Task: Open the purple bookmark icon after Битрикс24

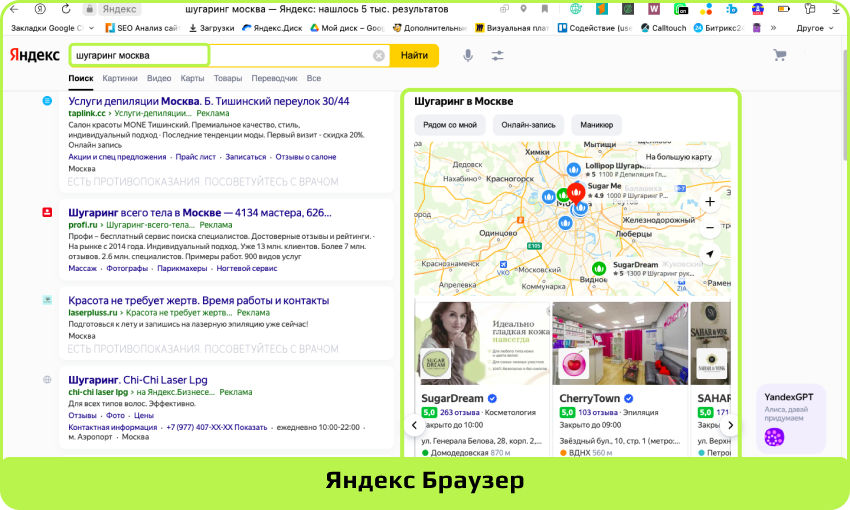Action: click(757, 28)
